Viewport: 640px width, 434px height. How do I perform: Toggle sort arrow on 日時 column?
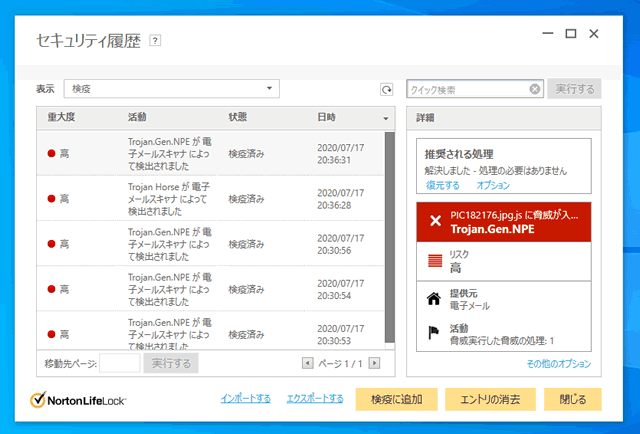pyautogui.click(x=385, y=119)
